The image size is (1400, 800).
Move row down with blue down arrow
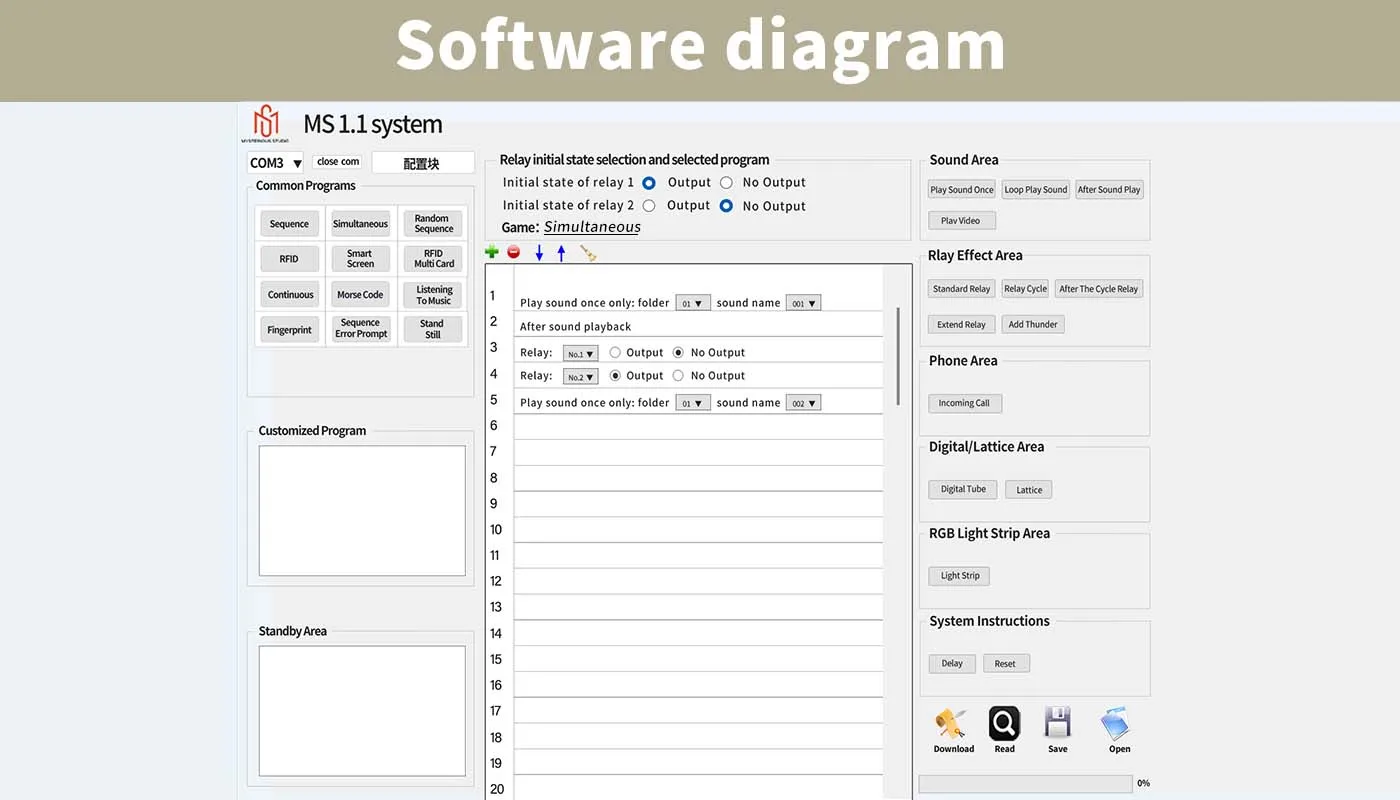click(539, 253)
